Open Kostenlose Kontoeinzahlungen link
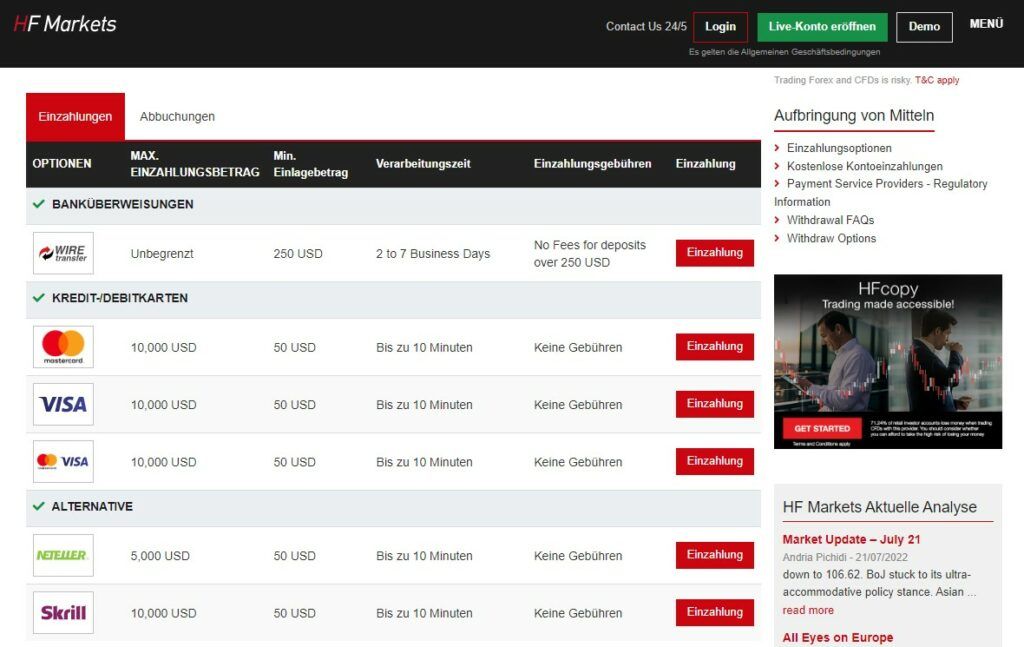Image resolution: width=1024 pixels, height=647 pixels. point(865,166)
